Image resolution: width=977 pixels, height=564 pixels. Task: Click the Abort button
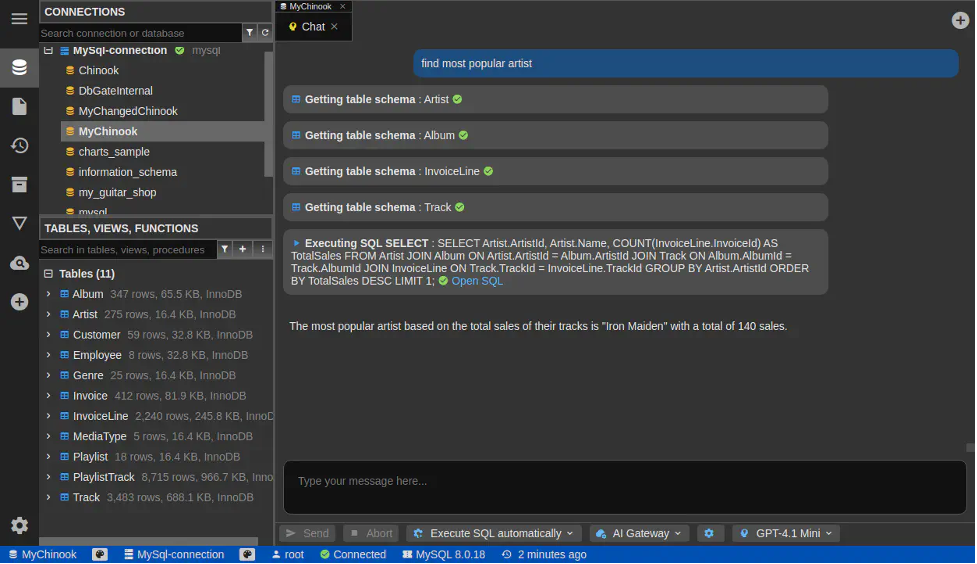click(x=371, y=533)
